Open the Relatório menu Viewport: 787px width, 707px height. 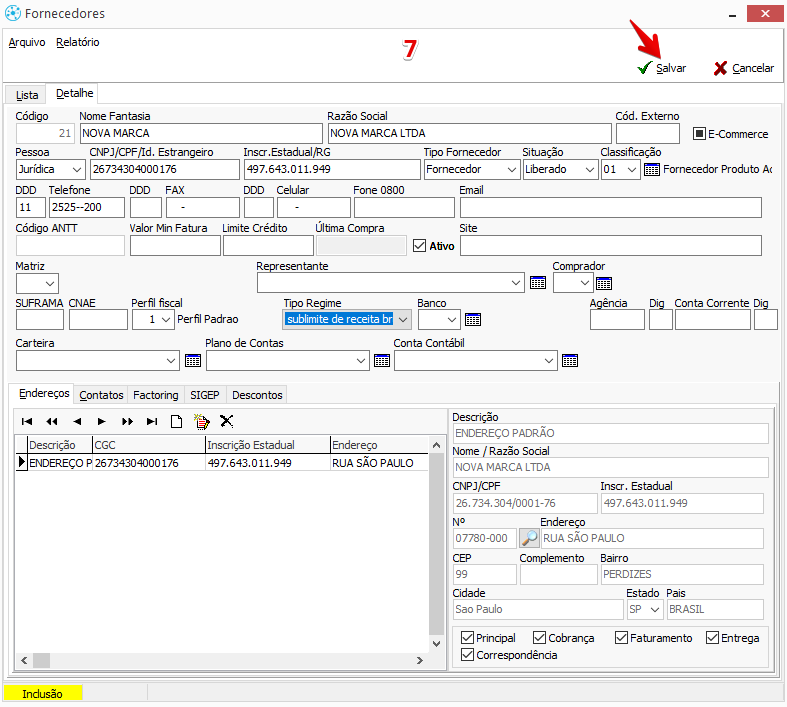click(77, 42)
